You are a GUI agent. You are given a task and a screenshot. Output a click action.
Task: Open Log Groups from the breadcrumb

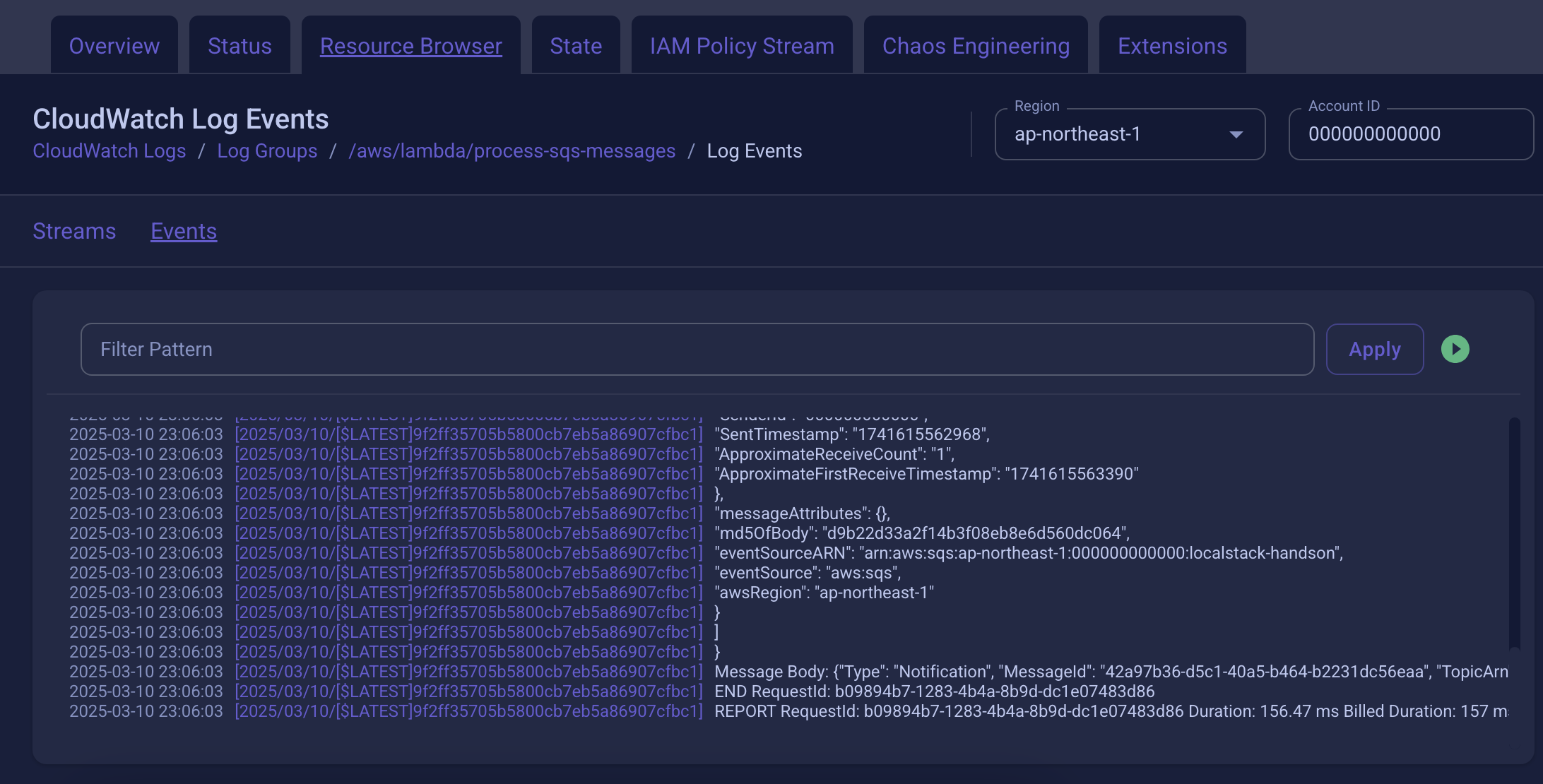(x=267, y=150)
